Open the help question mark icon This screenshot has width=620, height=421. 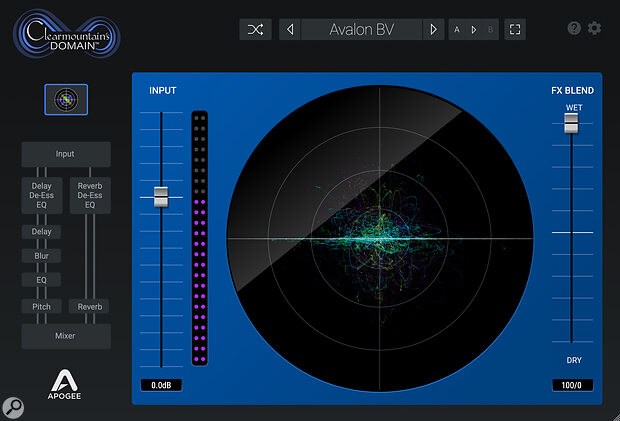pyautogui.click(x=574, y=28)
